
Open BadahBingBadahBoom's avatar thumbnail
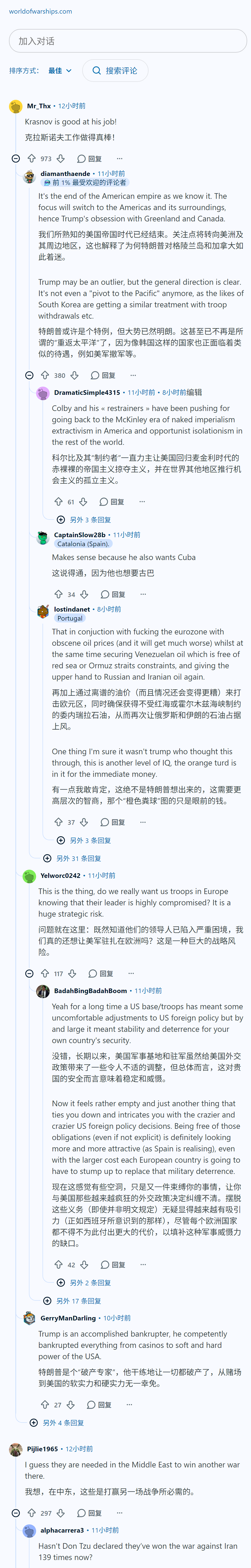click(x=43, y=991)
